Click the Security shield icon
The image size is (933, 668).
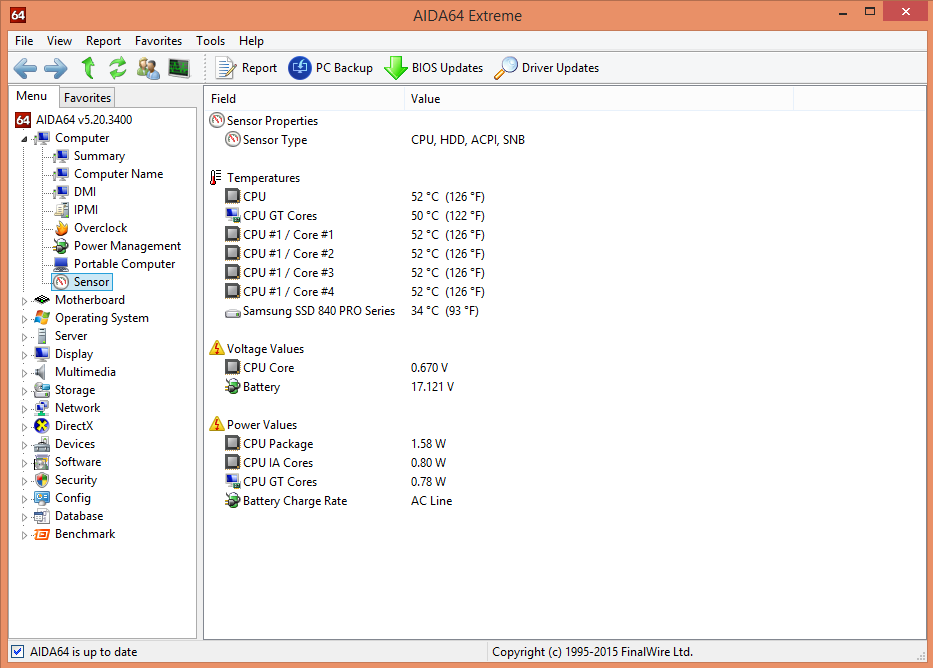42,480
